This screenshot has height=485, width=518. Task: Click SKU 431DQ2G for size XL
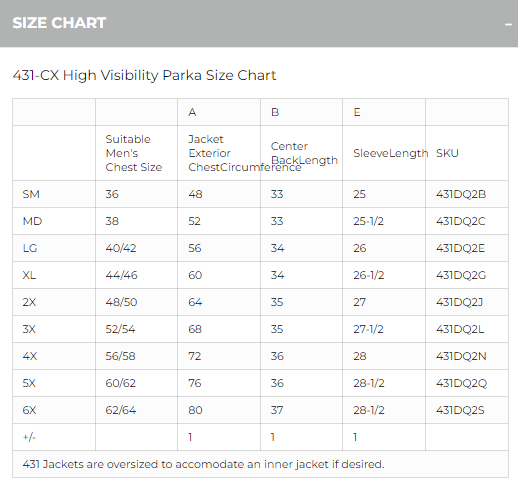(x=461, y=275)
